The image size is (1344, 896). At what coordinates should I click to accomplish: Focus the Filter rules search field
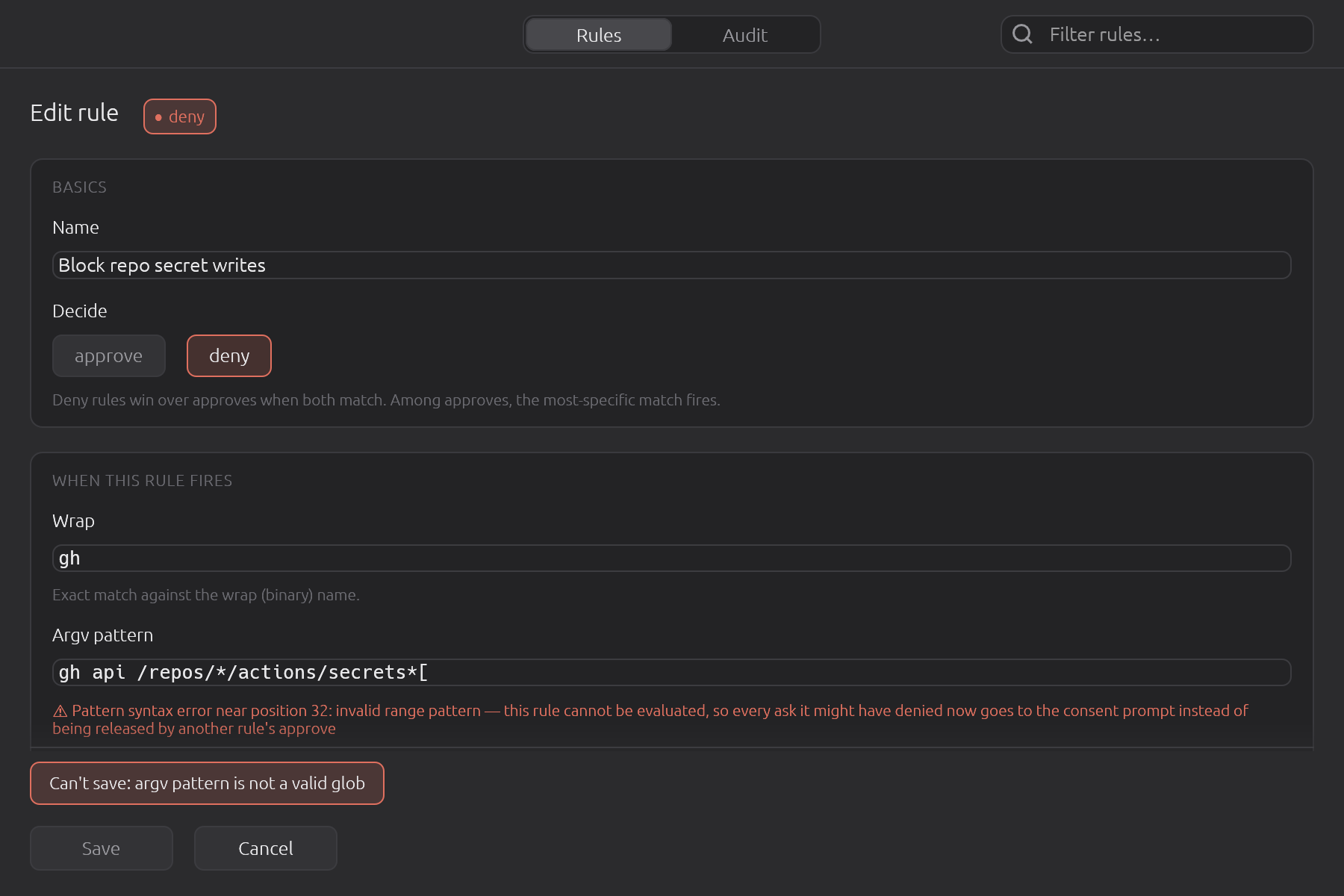click(x=1157, y=34)
